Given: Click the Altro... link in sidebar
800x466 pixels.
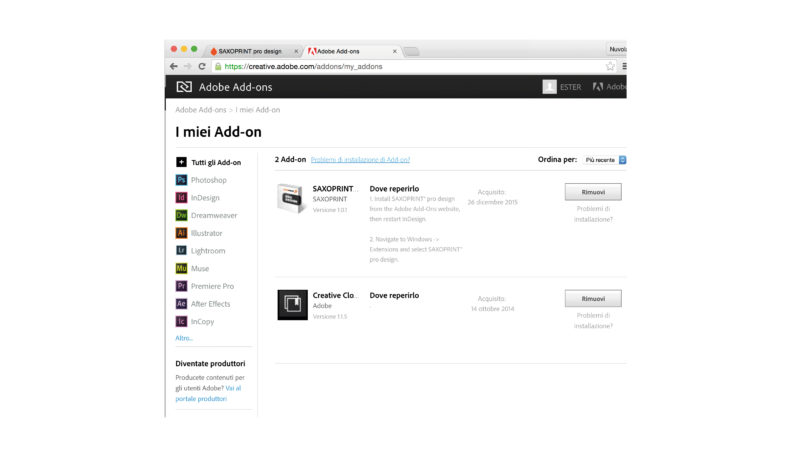Looking at the screenshot, I should point(184,338).
